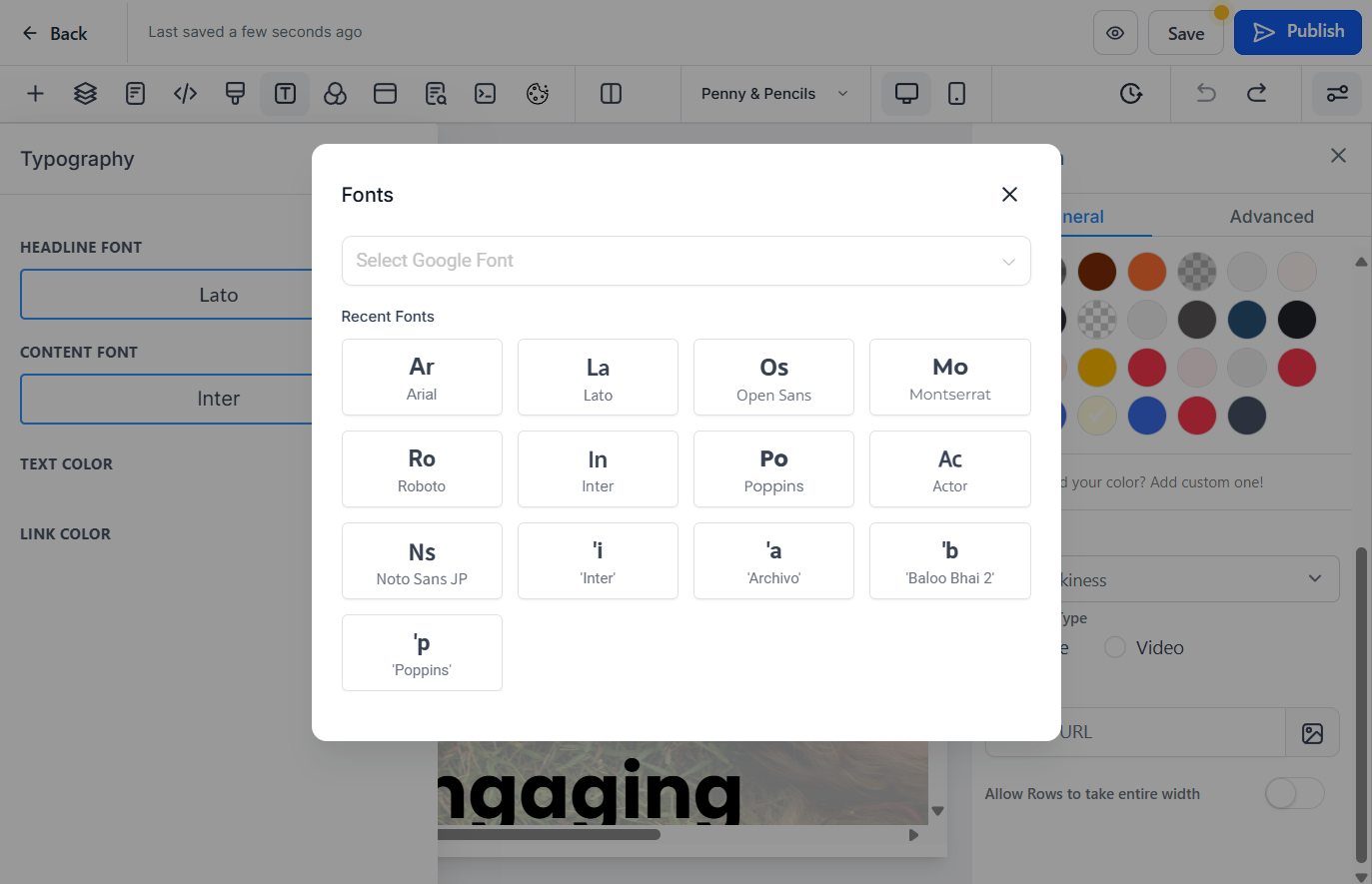This screenshot has width=1372, height=884.
Task: Click the image picker icon beside URL
Action: click(1312, 733)
